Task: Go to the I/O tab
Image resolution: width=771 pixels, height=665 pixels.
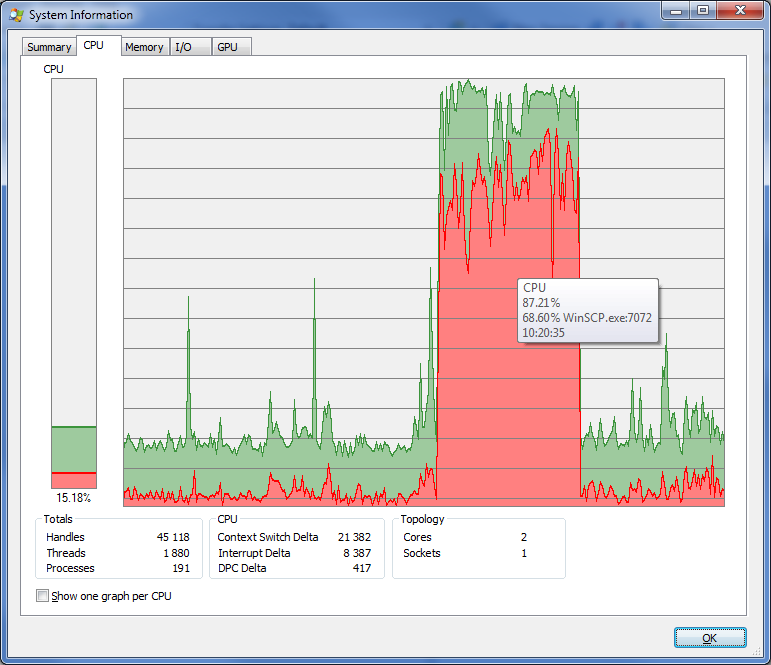Action: coord(183,47)
